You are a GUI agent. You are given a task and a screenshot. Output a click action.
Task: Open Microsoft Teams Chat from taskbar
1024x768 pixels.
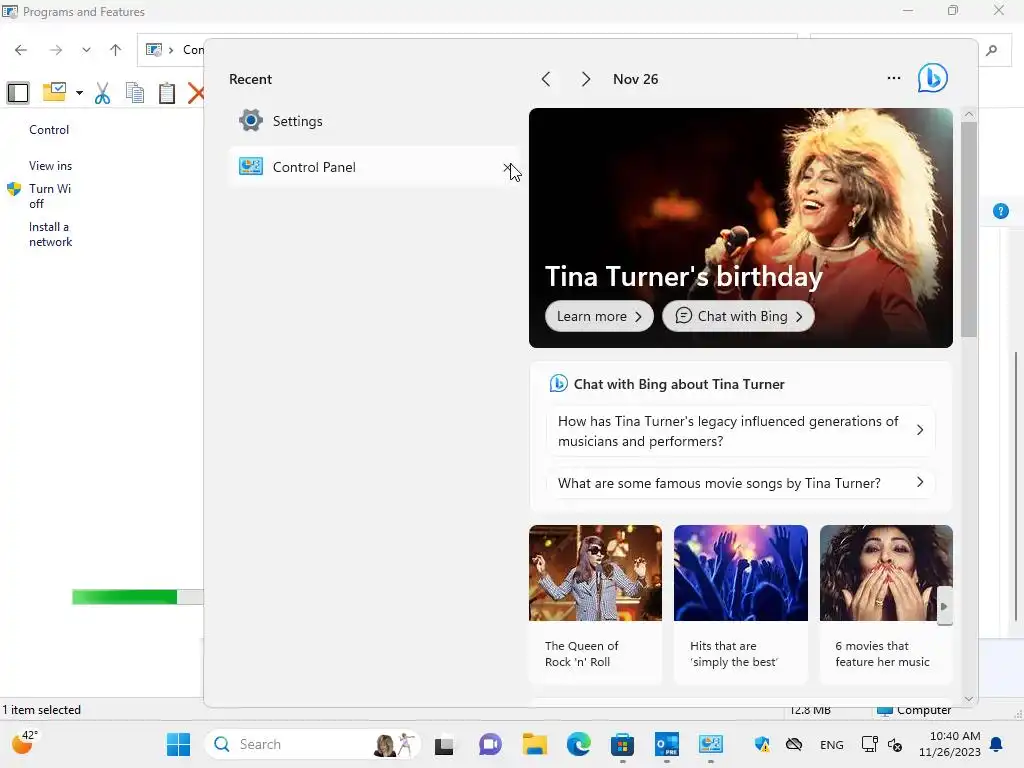point(490,744)
